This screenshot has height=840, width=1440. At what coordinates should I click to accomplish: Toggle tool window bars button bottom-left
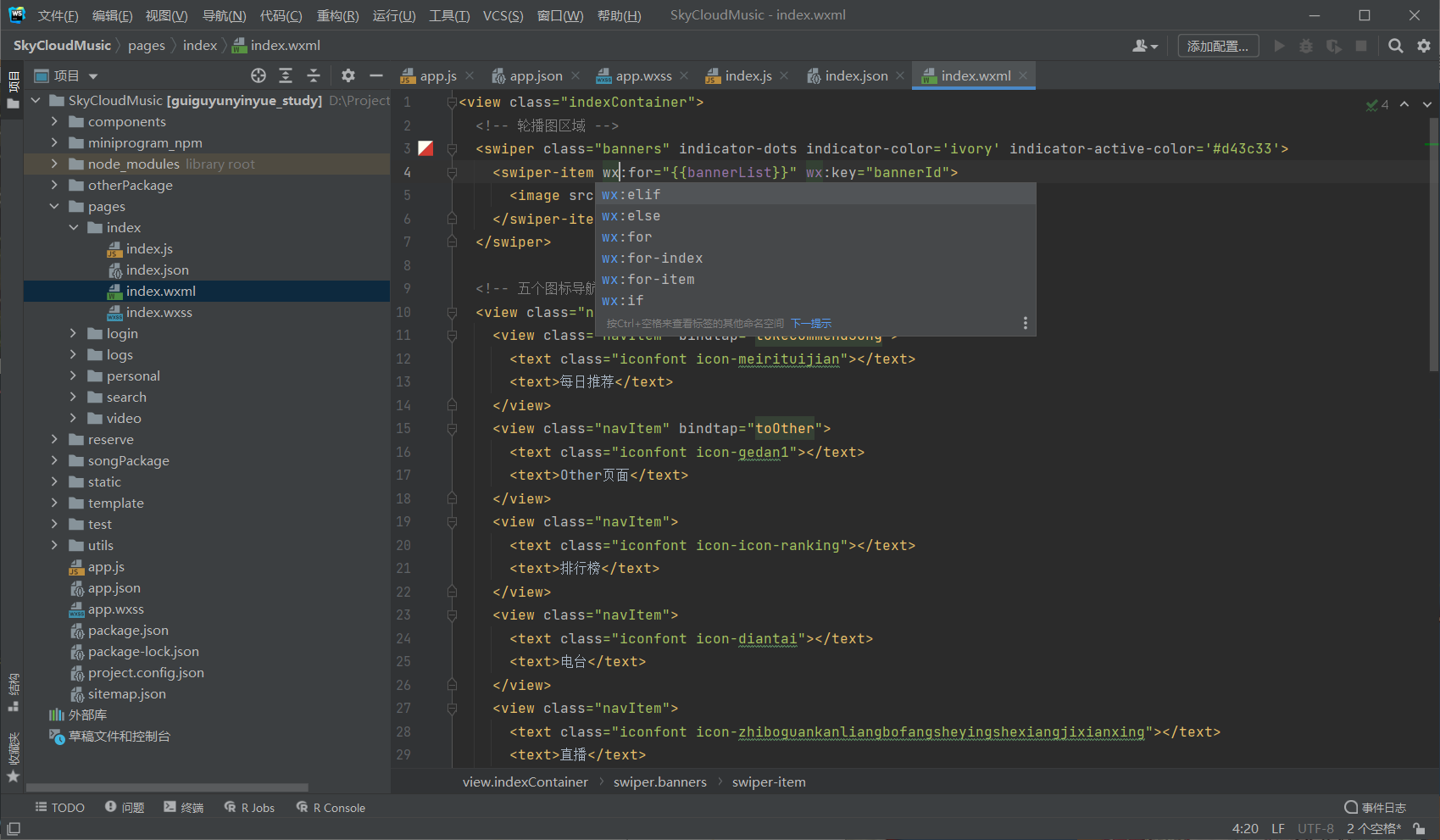(x=14, y=828)
